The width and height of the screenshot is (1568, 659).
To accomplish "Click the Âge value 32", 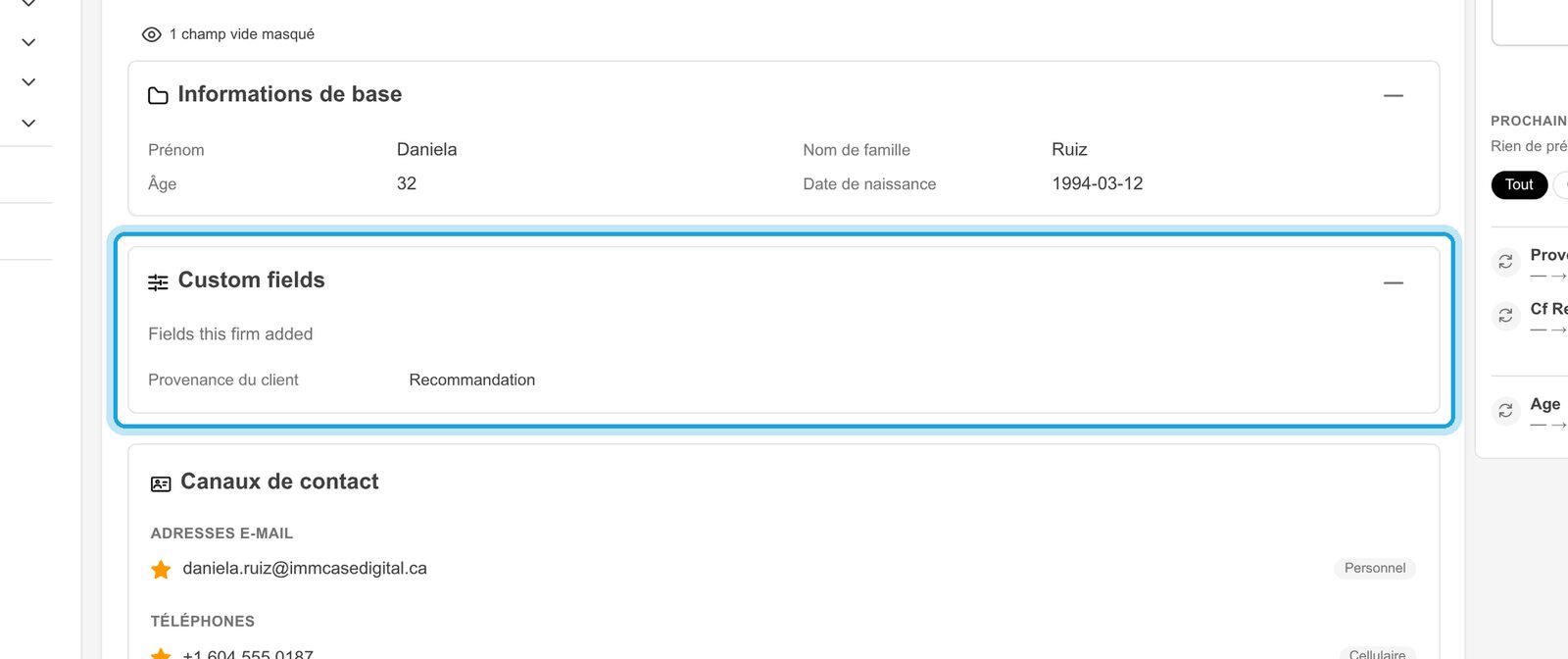I will (x=407, y=183).
